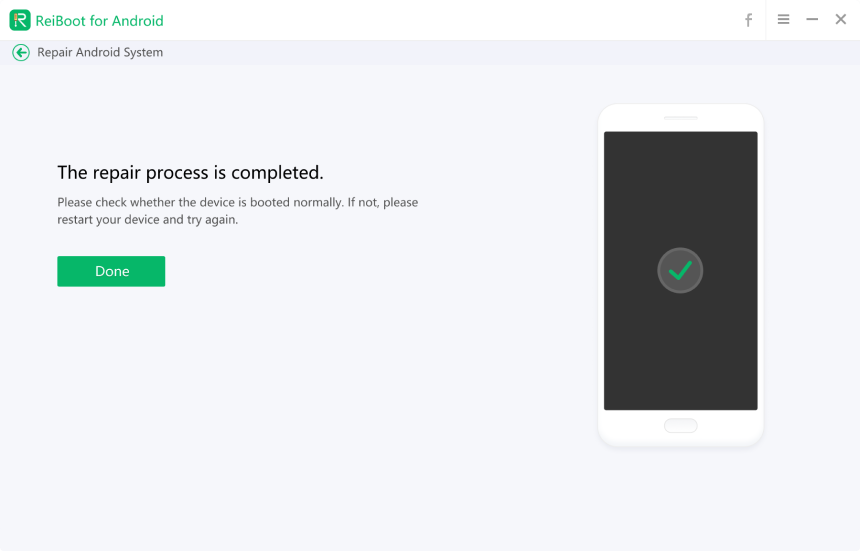Tap the phone's speaker slot
The width and height of the screenshot is (860, 551).
[x=681, y=118]
